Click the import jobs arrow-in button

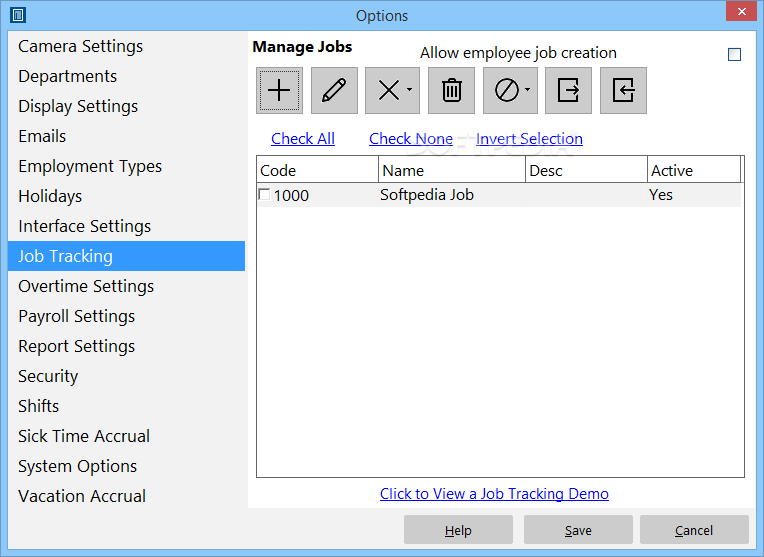coord(623,91)
